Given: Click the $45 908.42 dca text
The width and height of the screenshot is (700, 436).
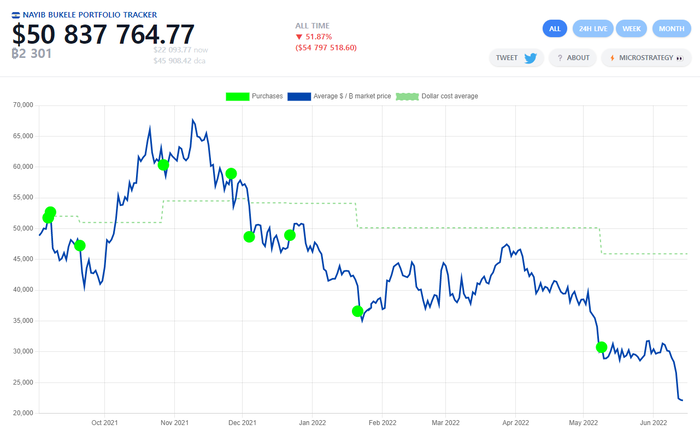Looking at the screenshot, I should click(179, 61).
